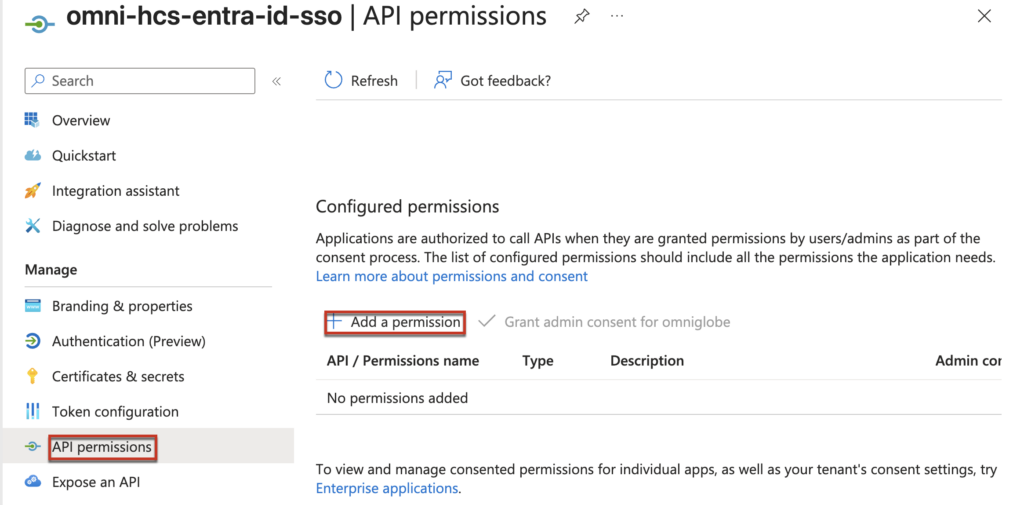Open the Got feedback? option
1024x505 pixels.
(492, 81)
